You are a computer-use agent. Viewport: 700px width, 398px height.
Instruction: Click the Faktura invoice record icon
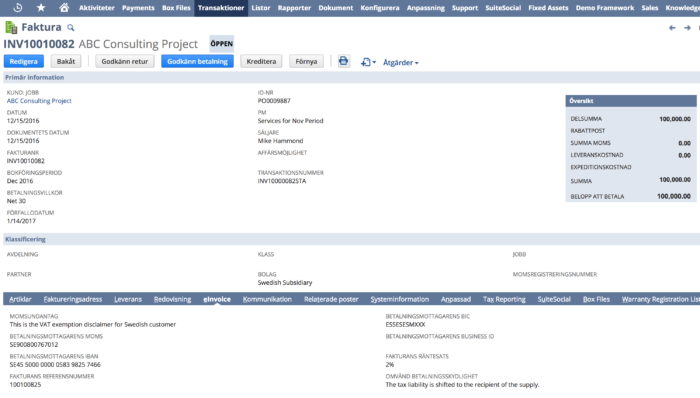pyautogui.click(x=11, y=28)
